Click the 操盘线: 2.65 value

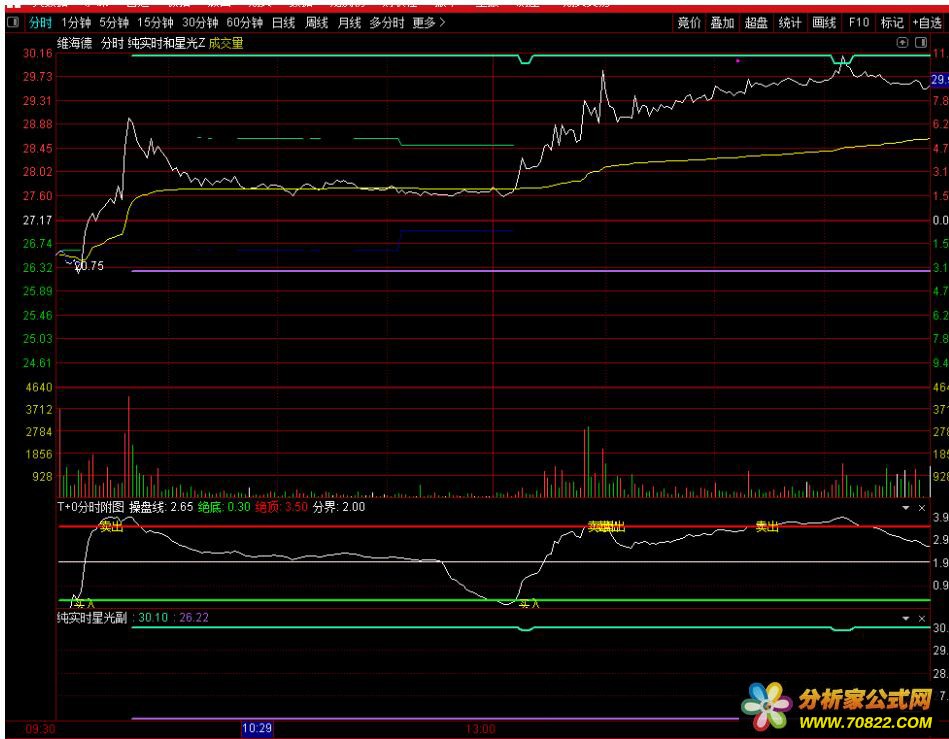[x=161, y=507]
